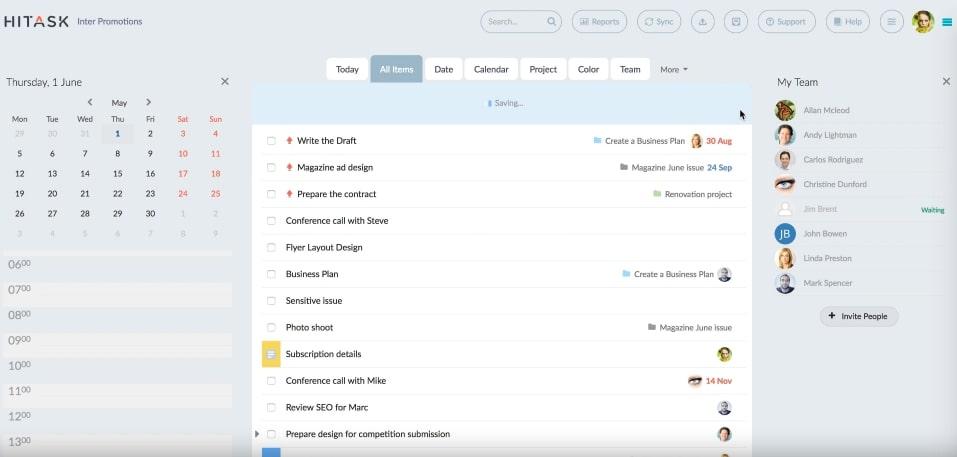The height and width of the screenshot is (457, 957).
Task: Click the HITASK logo
Action: 36,21
